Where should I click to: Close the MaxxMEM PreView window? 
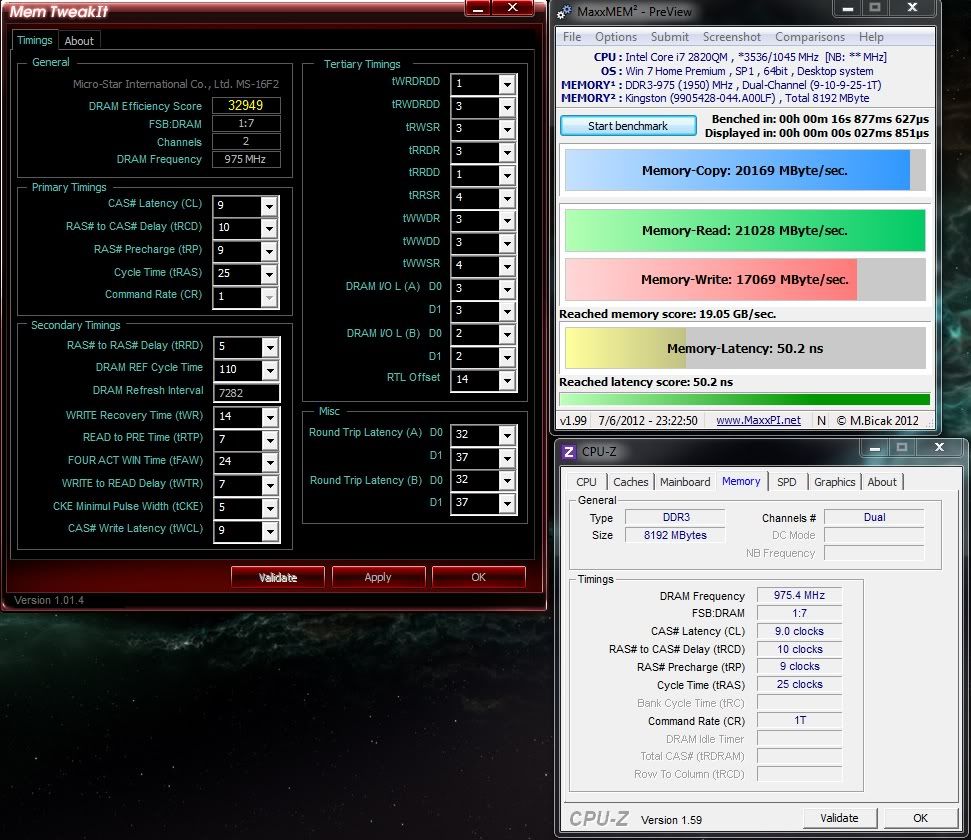(x=912, y=7)
